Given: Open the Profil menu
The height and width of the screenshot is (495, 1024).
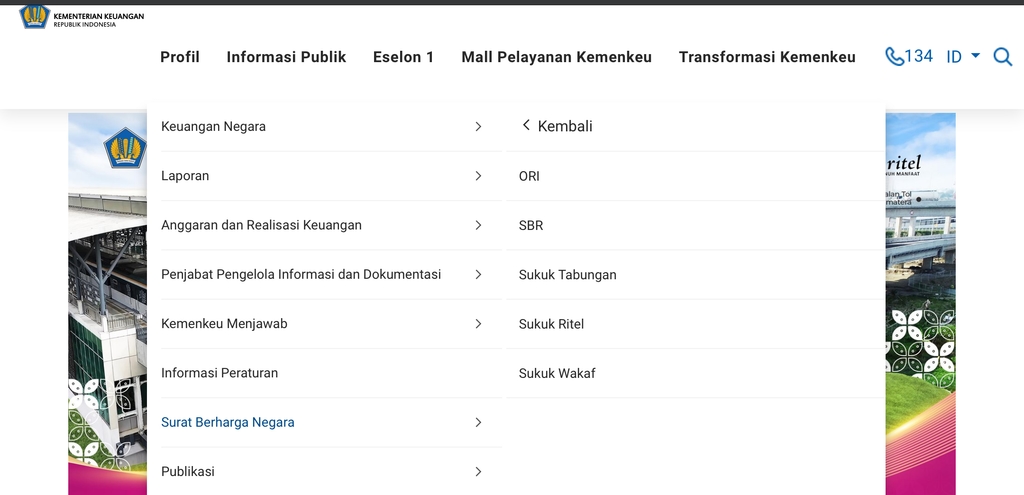Looking at the screenshot, I should 180,57.
